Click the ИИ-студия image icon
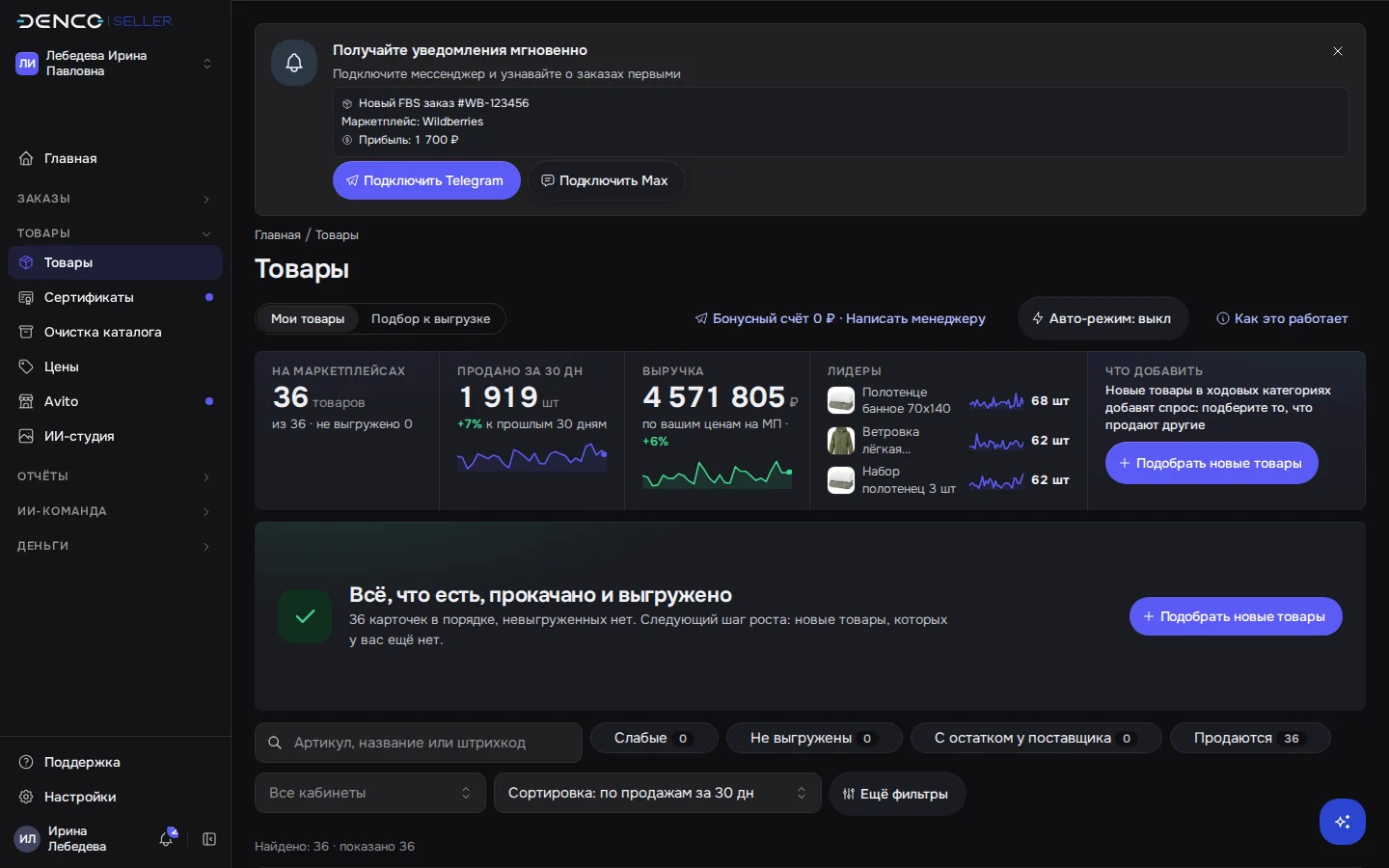This screenshot has height=868, width=1389. pyautogui.click(x=26, y=436)
